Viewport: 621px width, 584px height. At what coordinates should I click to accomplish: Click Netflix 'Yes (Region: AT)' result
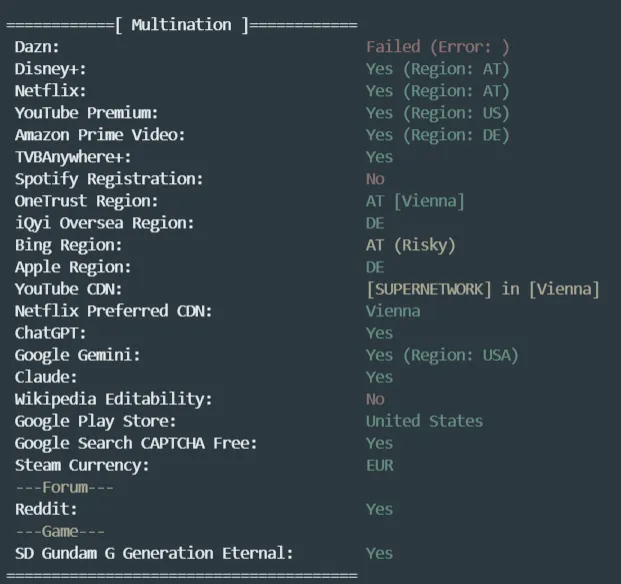coord(437,91)
